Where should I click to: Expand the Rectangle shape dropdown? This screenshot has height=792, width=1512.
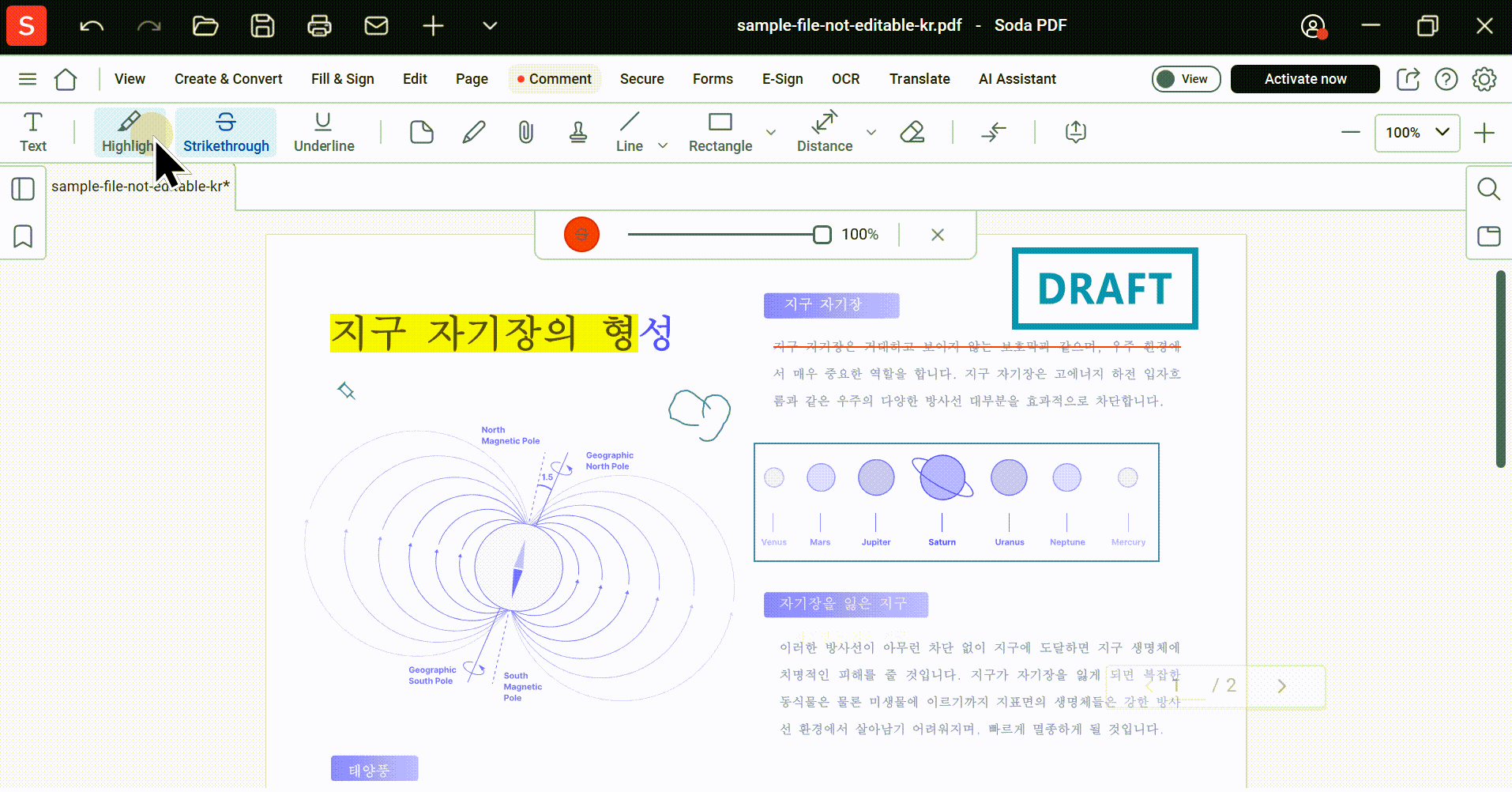click(x=771, y=132)
